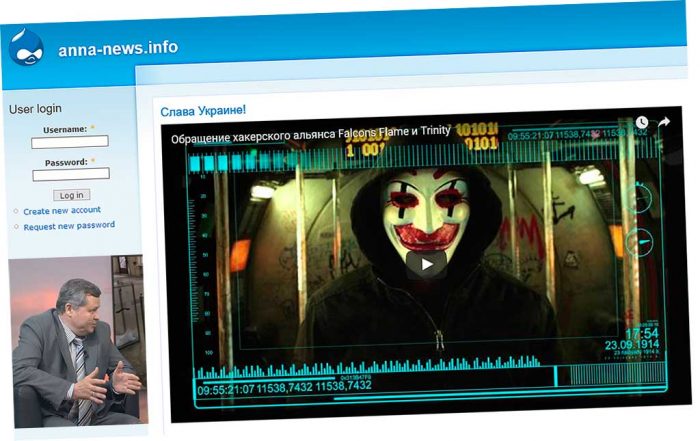The image size is (700, 441).
Task: Click the video title about Falcons Flame
Action: point(310,132)
